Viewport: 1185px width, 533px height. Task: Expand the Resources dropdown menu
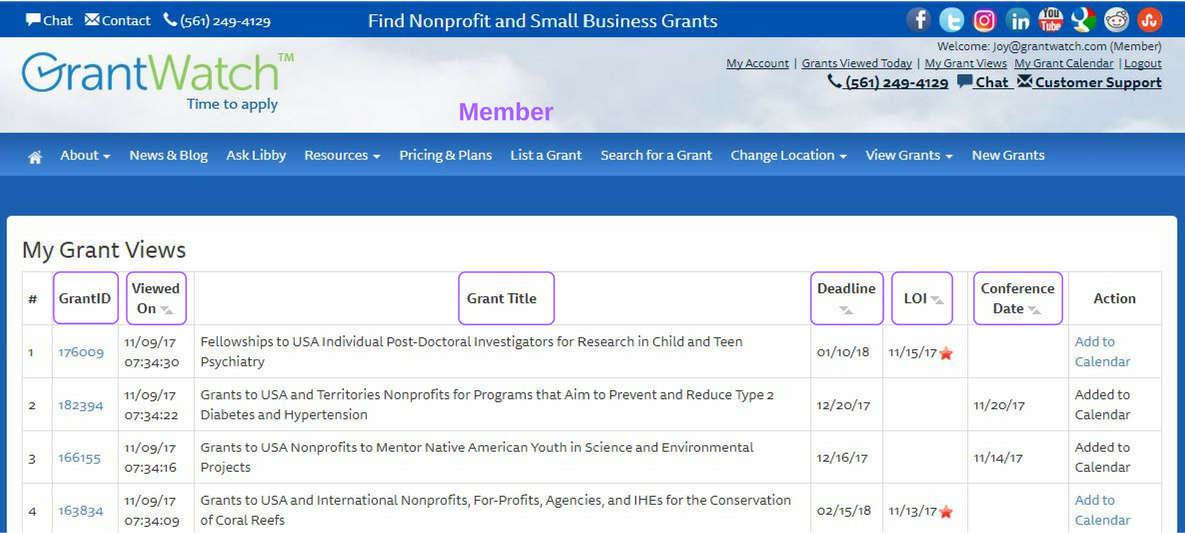[x=342, y=155]
